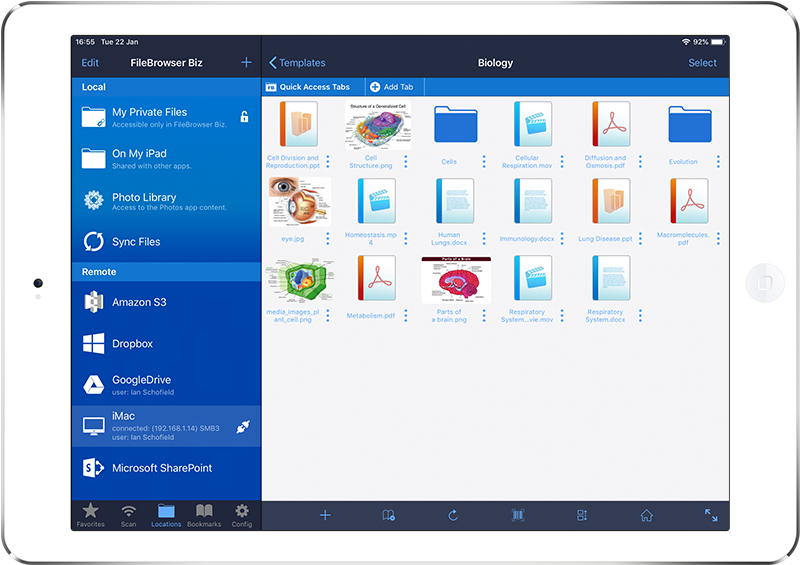Tap the home icon
The width and height of the screenshot is (800, 565).
point(646,515)
